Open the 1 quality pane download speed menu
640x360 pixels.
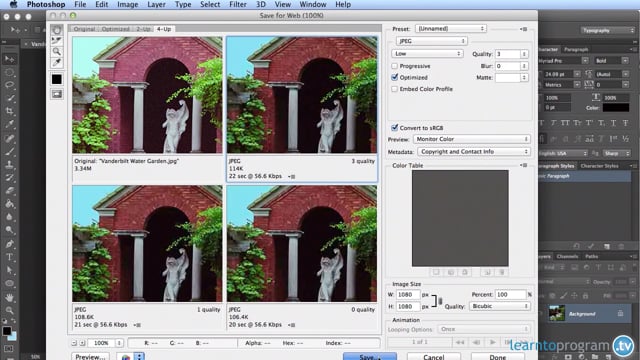pos(137,325)
